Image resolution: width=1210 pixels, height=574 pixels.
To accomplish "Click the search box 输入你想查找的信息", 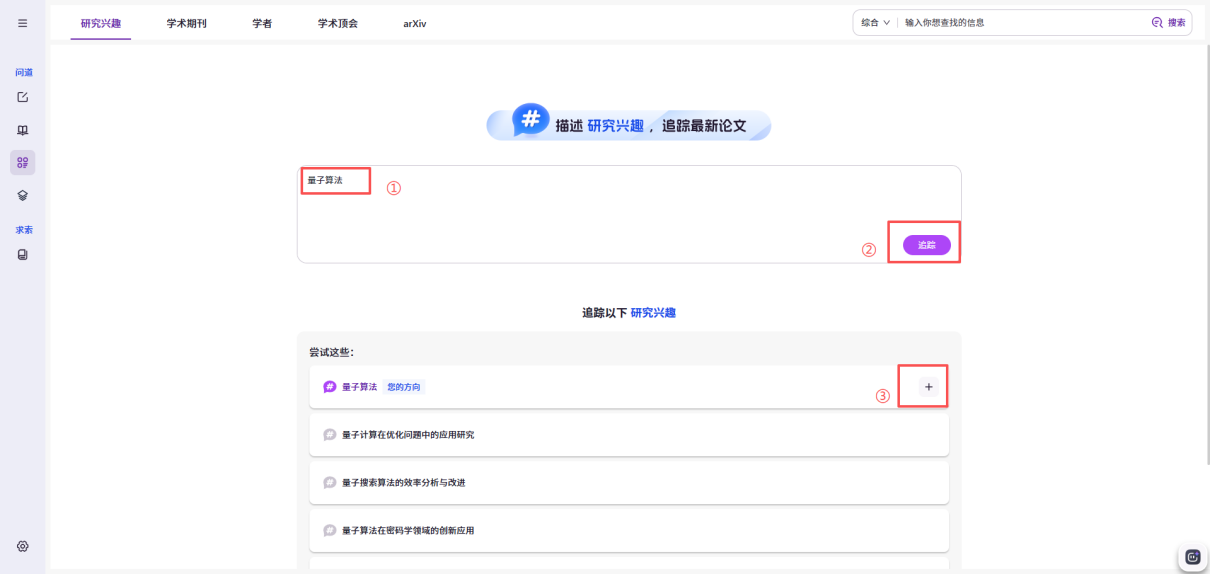I will pyautogui.click(x=1020, y=22).
